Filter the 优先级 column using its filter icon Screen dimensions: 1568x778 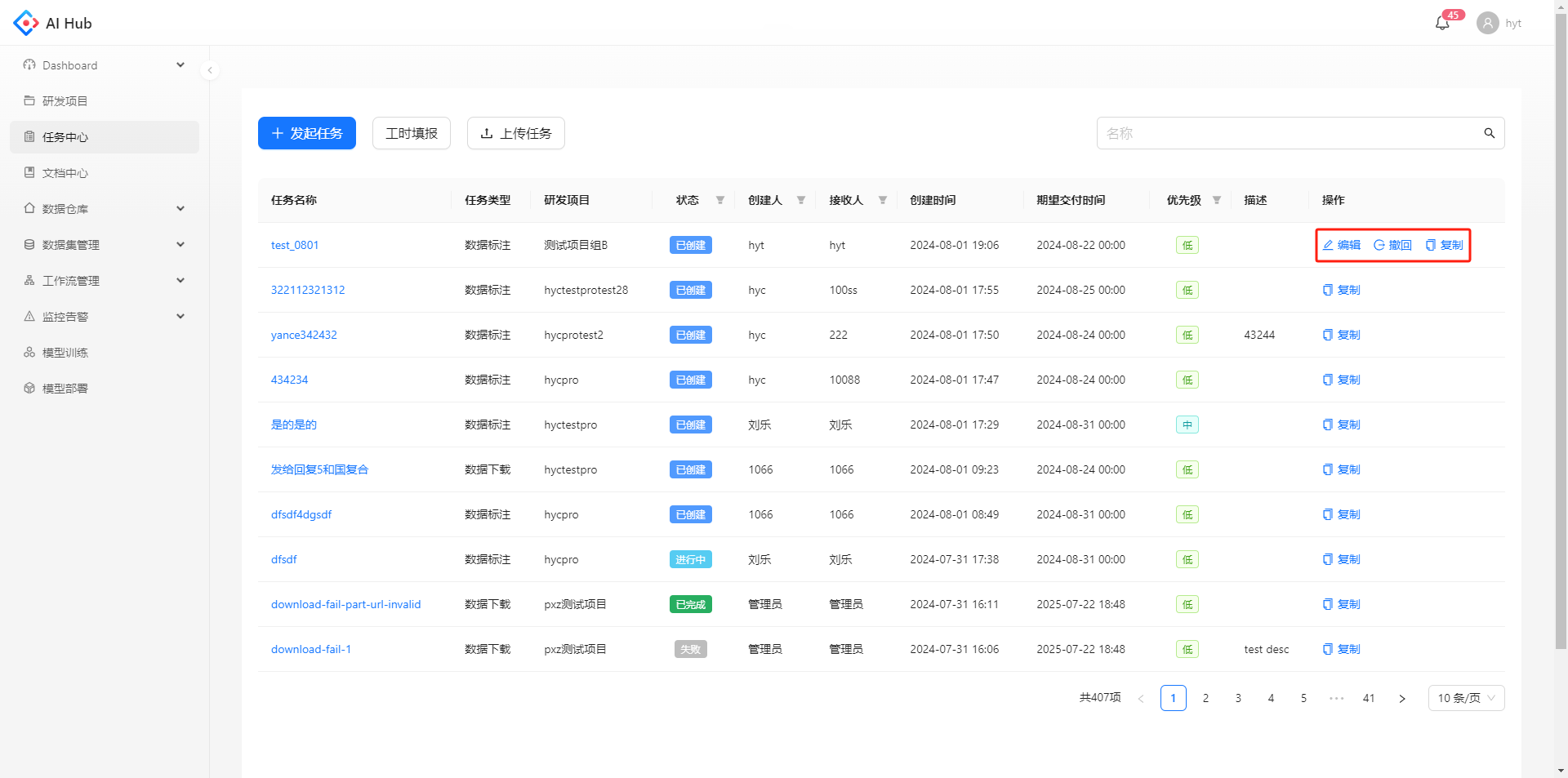point(1217,200)
